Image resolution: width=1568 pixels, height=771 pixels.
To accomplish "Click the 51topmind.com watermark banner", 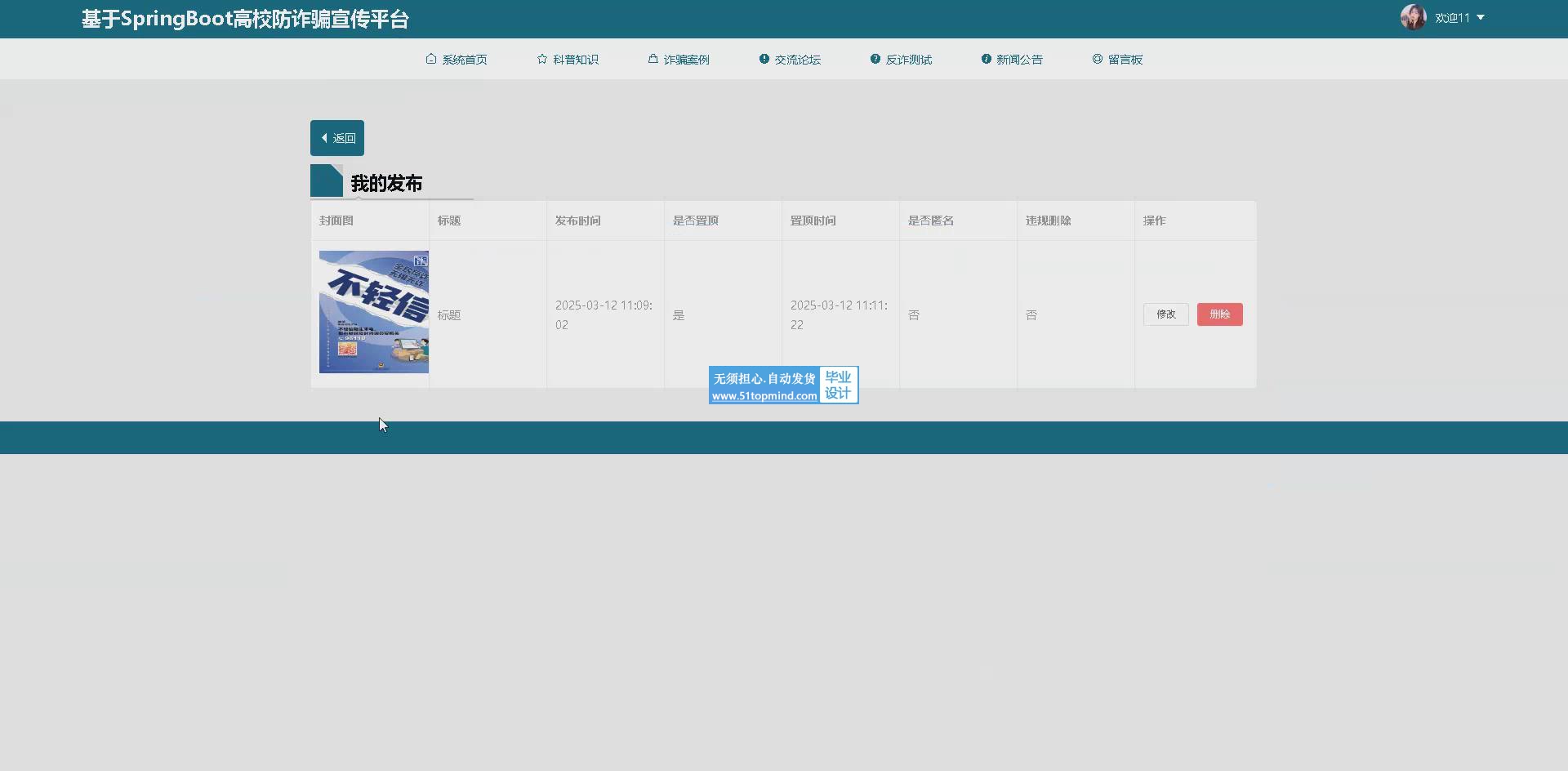I will pos(783,385).
